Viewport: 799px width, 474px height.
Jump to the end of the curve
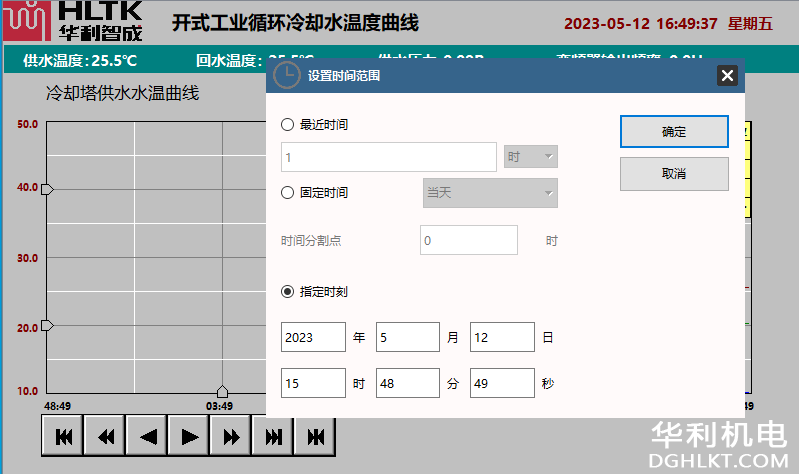(x=273, y=436)
